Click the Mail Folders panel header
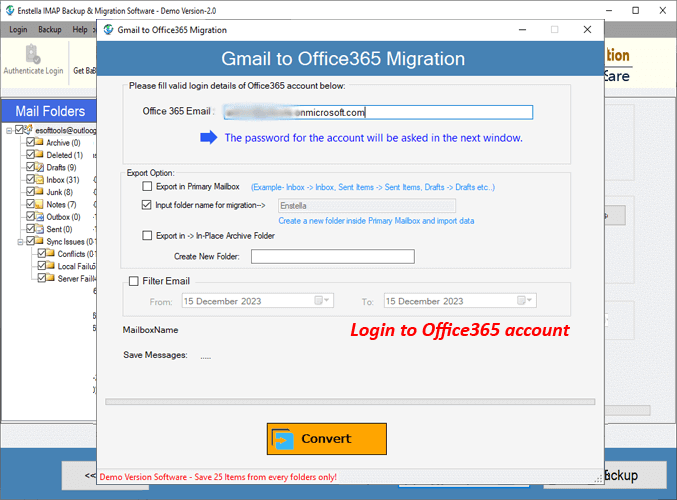677x500 pixels. (x=50, y=111)
